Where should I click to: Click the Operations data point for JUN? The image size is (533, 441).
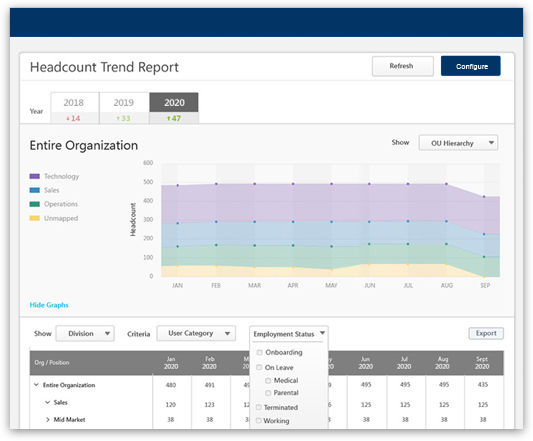(x=369, y=244)
